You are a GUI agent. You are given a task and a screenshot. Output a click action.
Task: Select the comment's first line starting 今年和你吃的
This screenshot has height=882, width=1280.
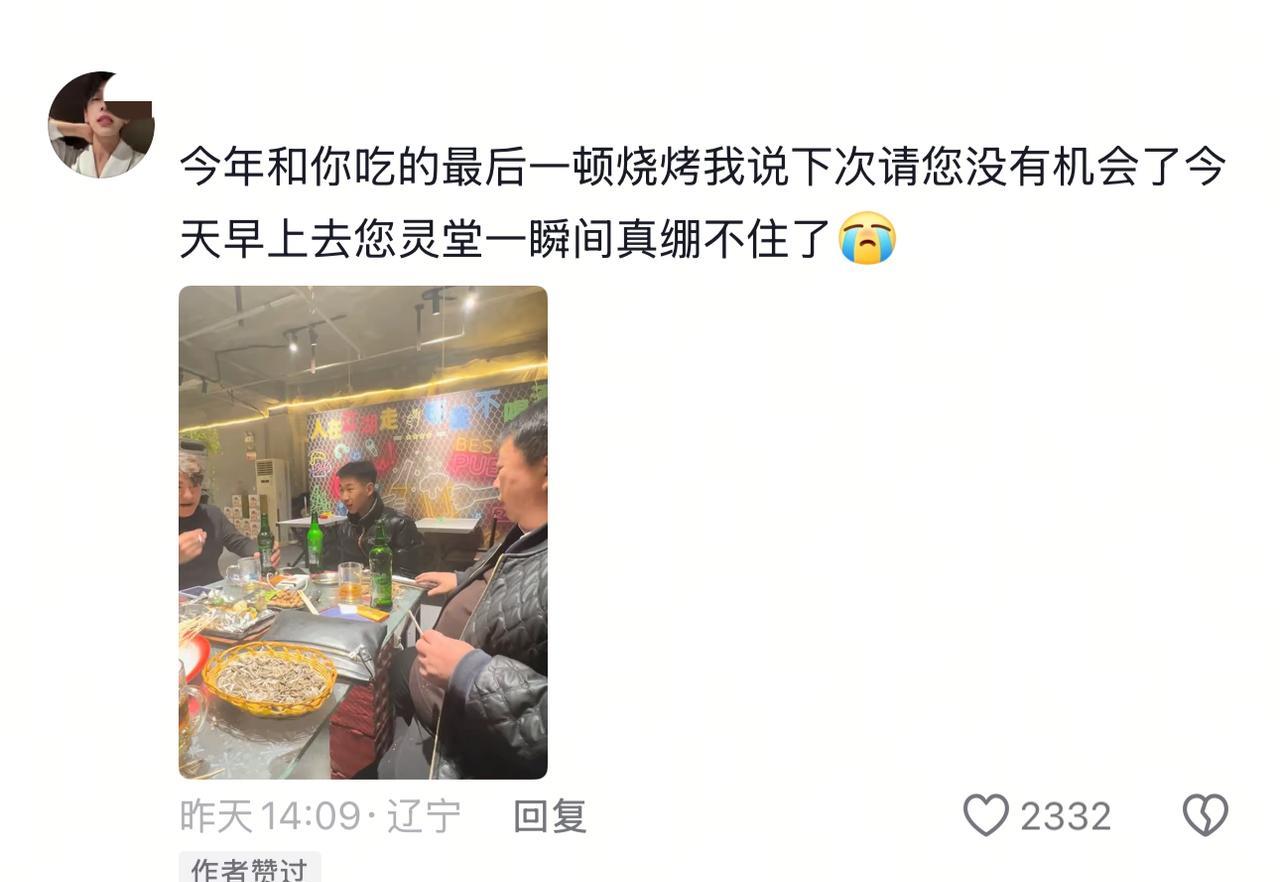(703, 167)
